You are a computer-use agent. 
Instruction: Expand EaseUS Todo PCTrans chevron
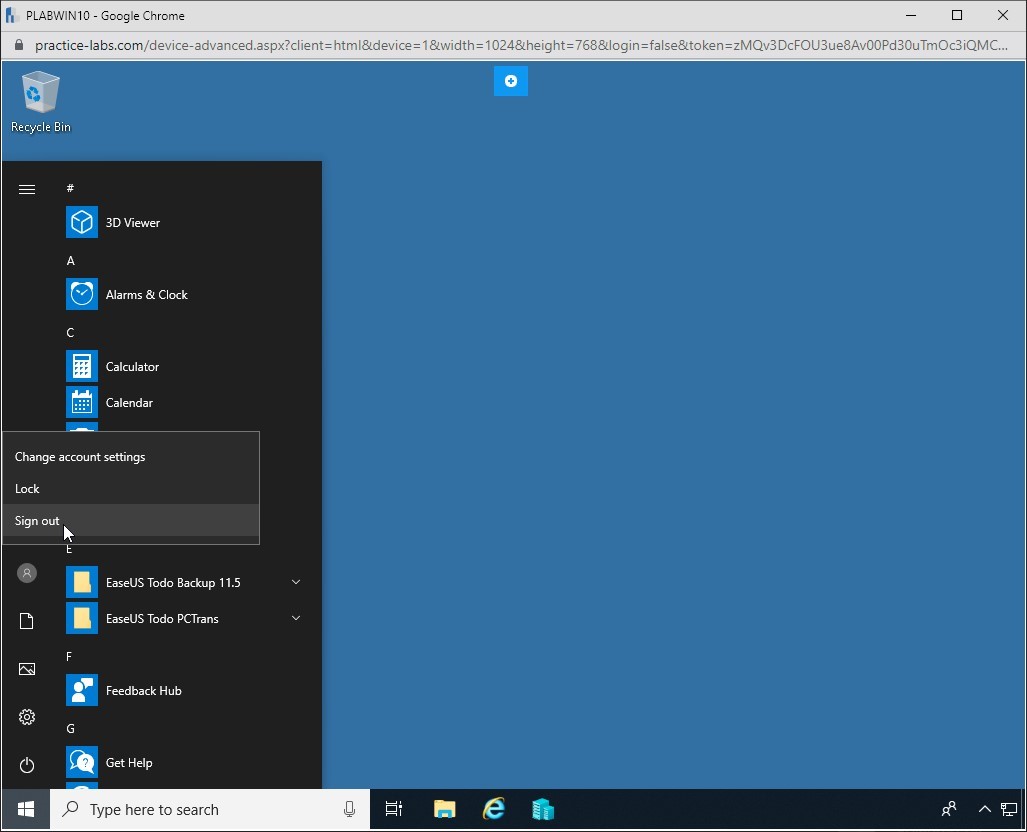[296, 618]
